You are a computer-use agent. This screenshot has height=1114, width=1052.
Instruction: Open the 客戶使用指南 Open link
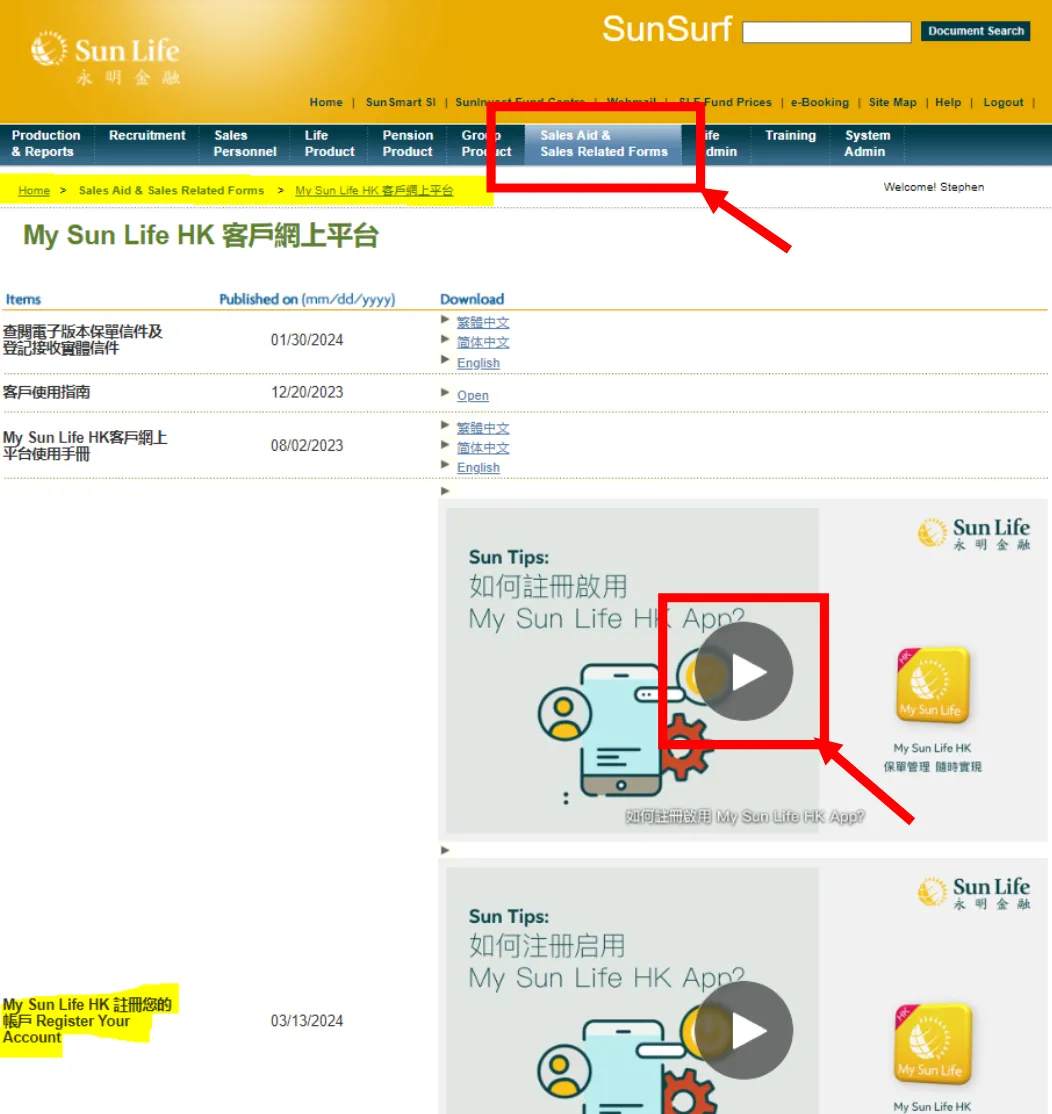(472, 396)
